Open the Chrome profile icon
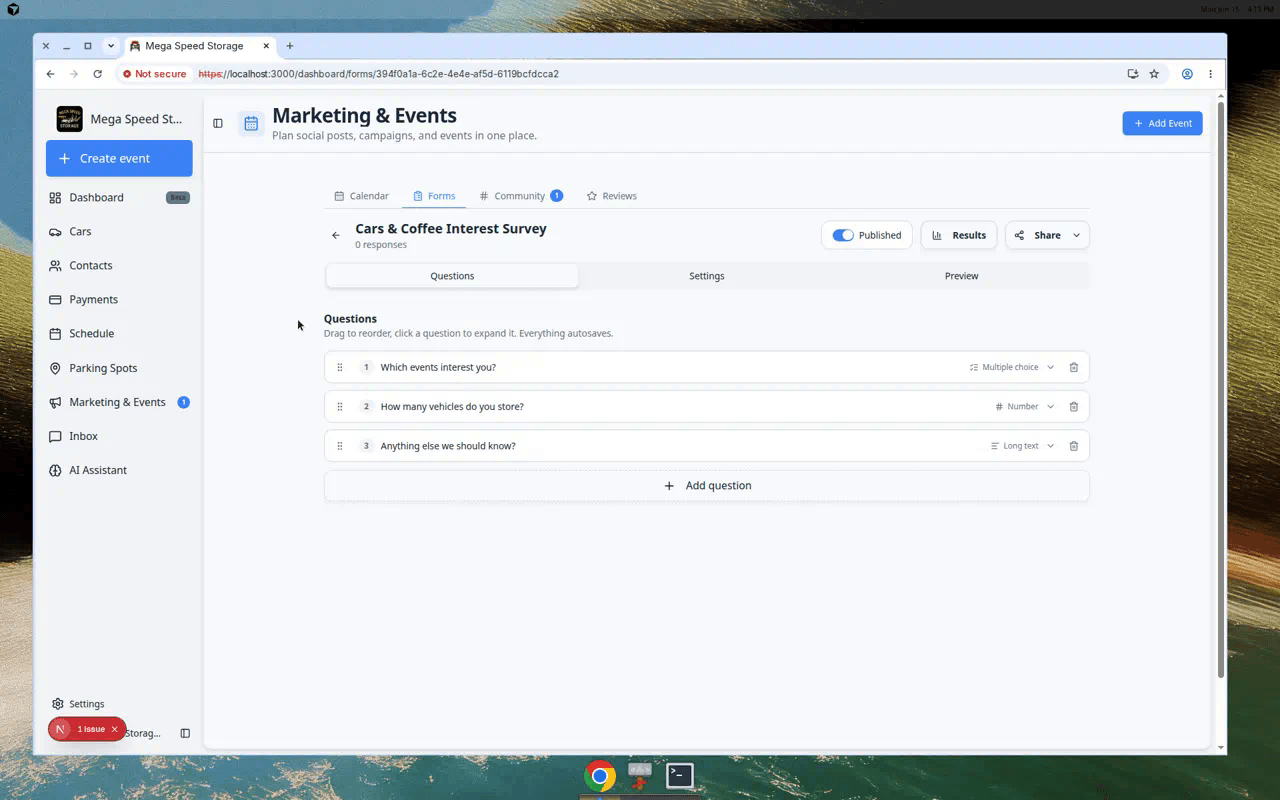This screenshot has height=800, width=1280. pos(1187,74)
